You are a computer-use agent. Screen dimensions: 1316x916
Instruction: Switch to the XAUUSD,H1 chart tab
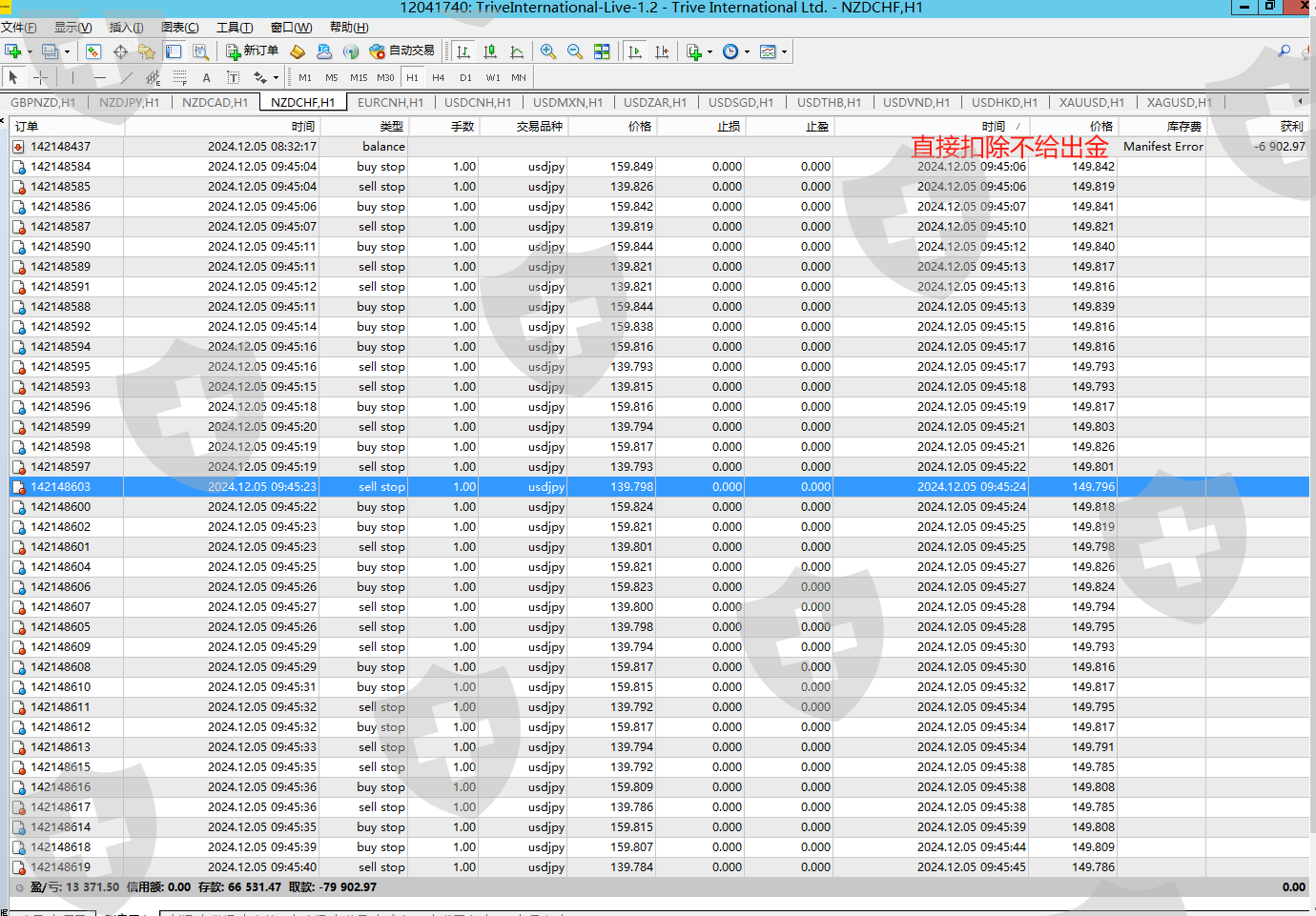1091,102
